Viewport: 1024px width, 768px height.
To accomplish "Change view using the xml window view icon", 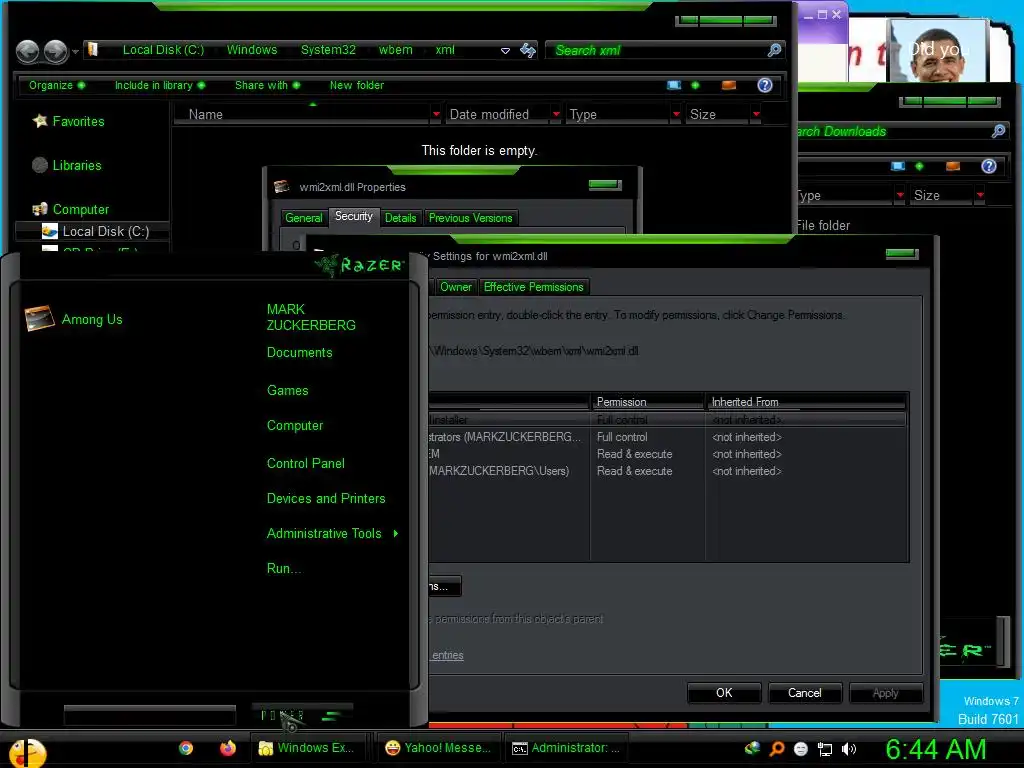I will 674,85.
